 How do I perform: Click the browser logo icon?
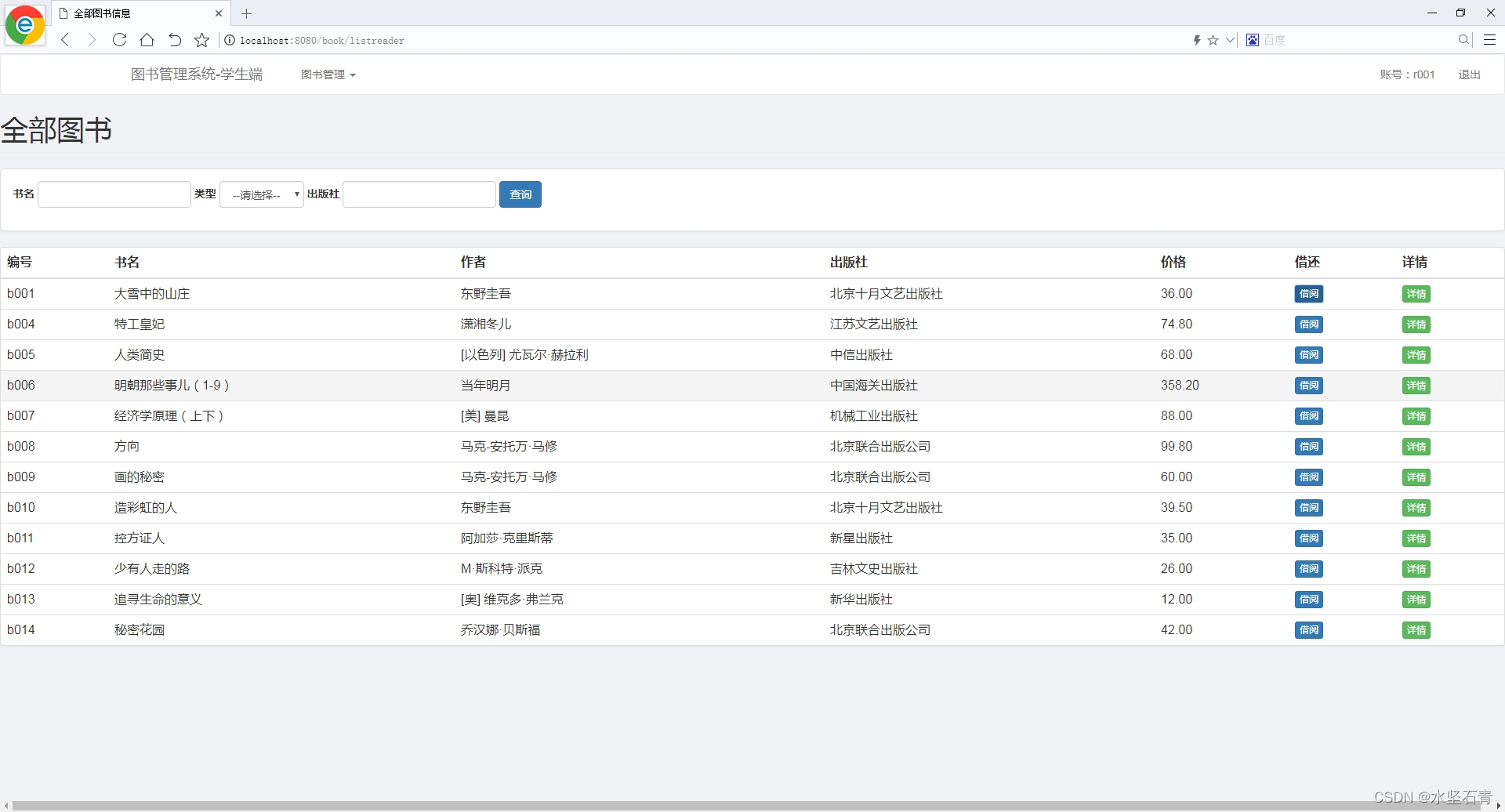click(24, 25)
